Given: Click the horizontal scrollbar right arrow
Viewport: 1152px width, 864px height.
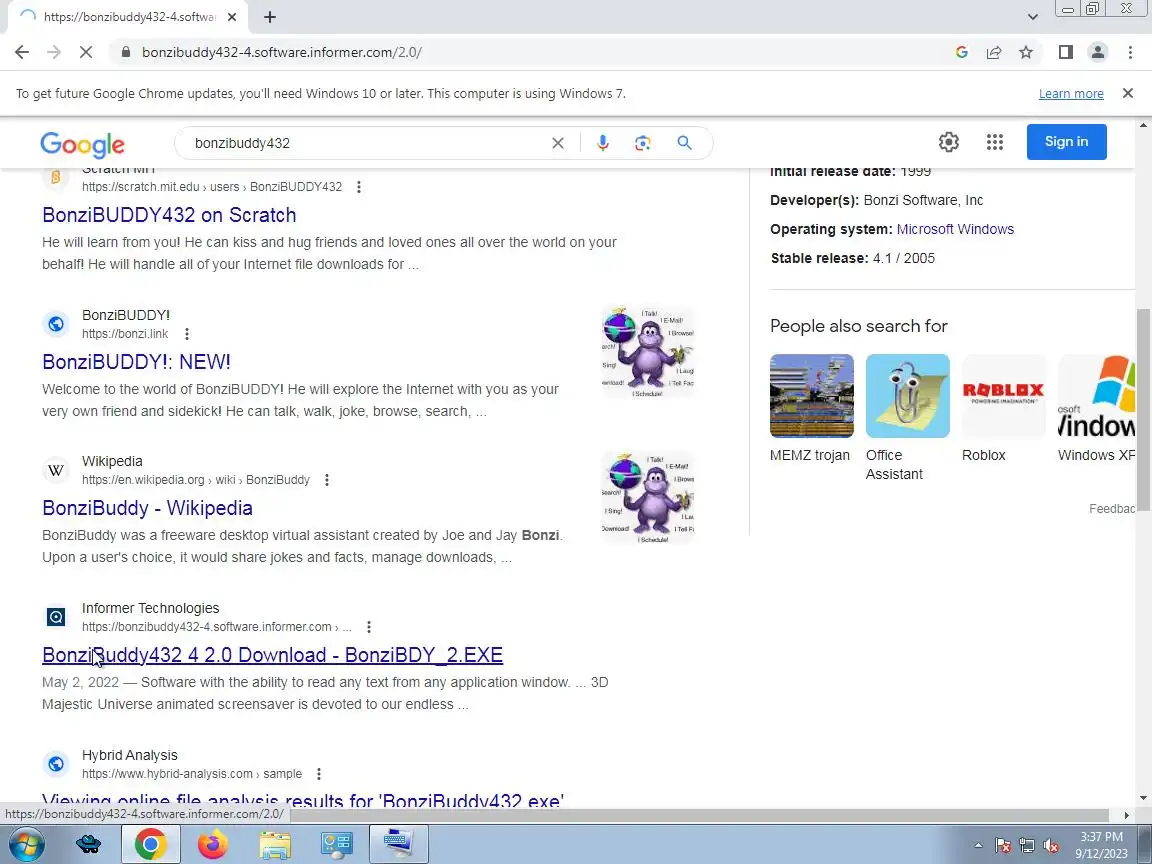Looking at the screenshot, I should pos(1127,815).
